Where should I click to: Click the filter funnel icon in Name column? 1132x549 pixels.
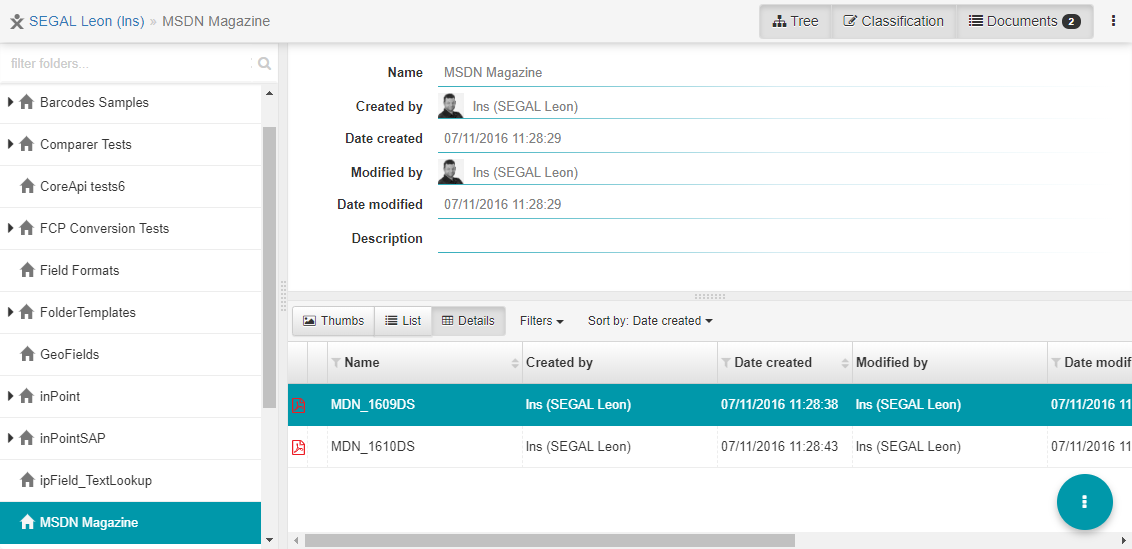click(x=336, y=363)
